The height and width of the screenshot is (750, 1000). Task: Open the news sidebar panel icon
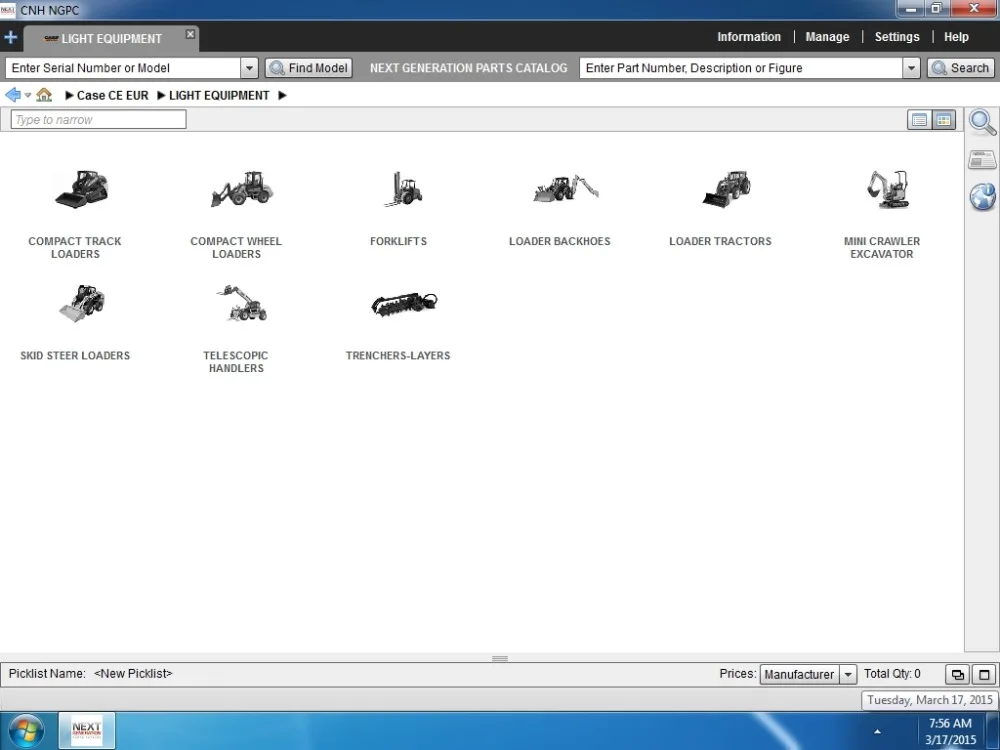(x=982, y=159)
